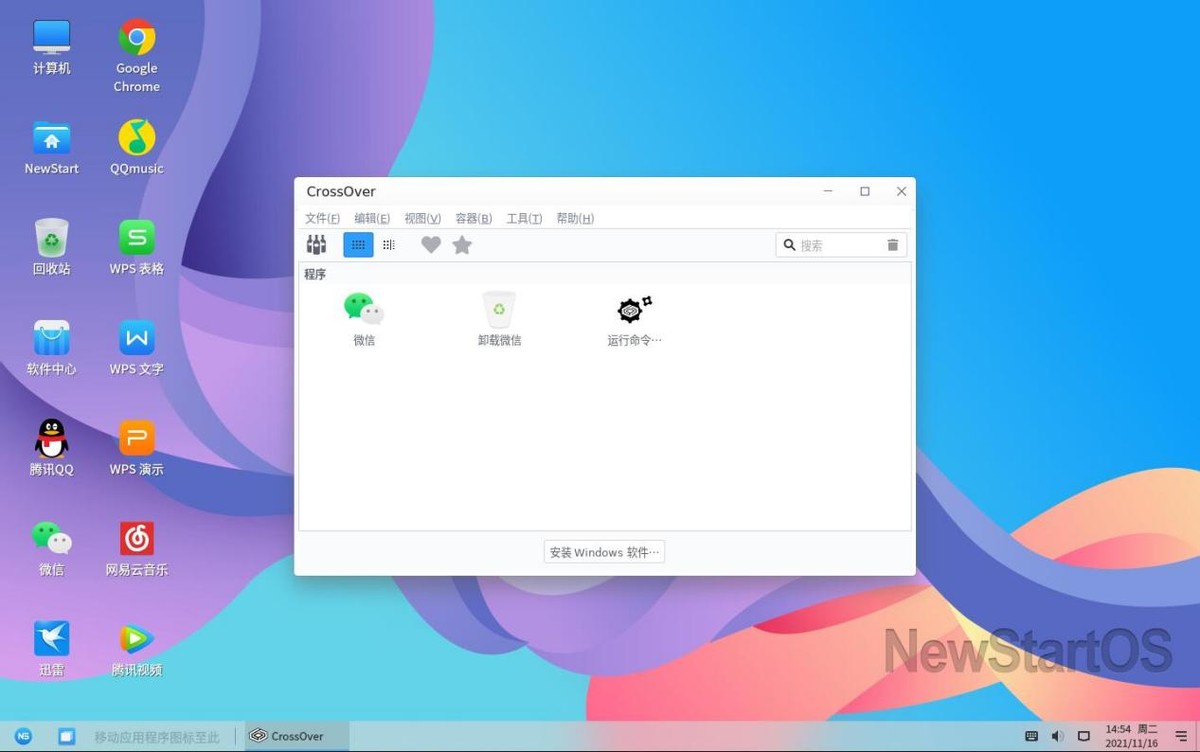Open the 工具 menu
Viewport: 1200px width, 752px height.
click(x=524, y=217)
